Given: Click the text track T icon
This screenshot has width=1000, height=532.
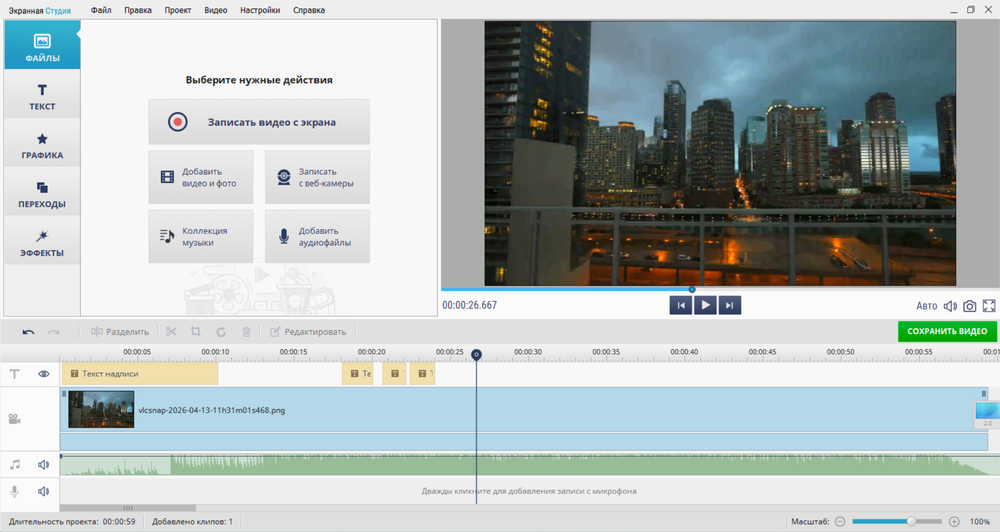Looking at the screenshot, I should coord(15,374).
